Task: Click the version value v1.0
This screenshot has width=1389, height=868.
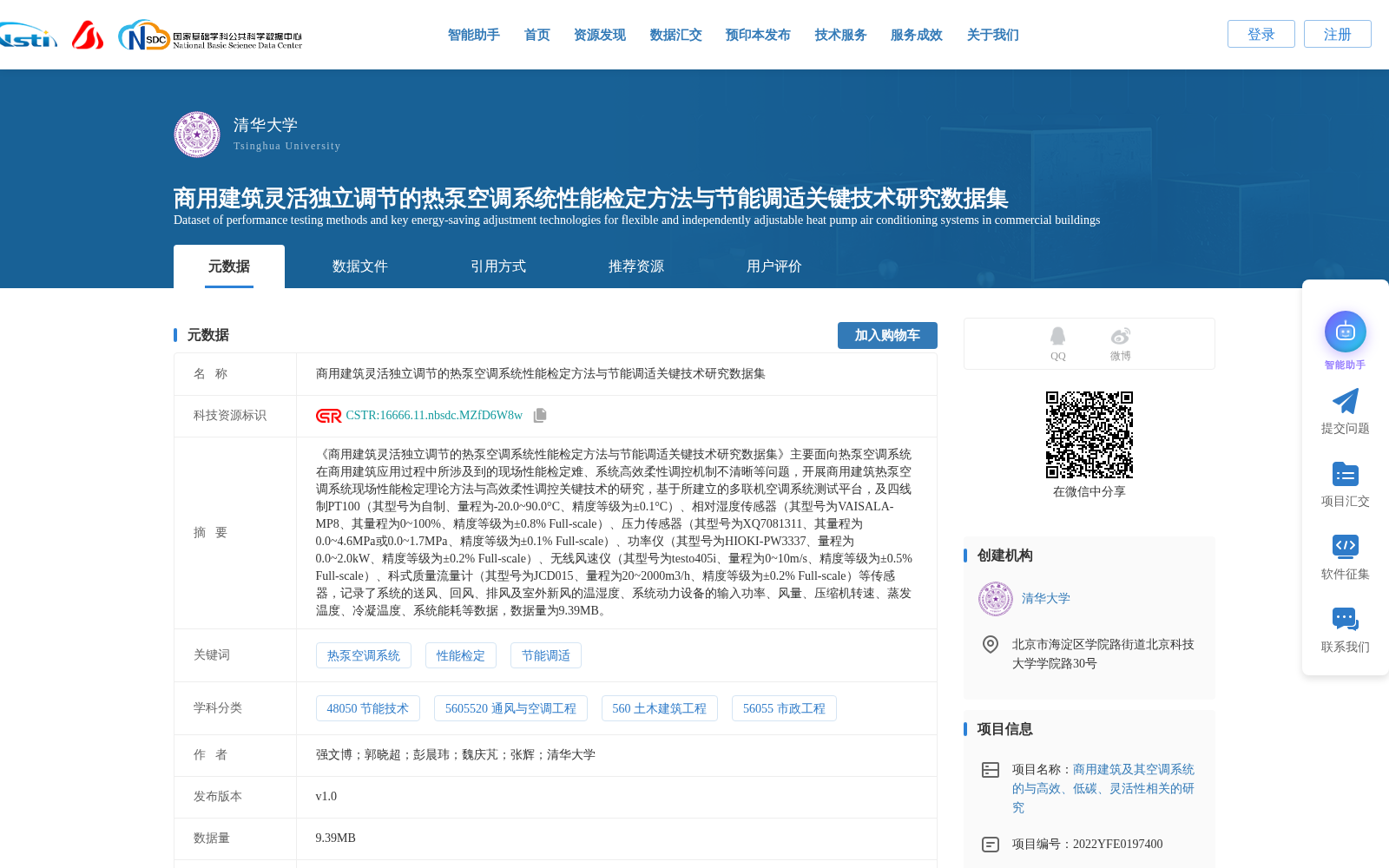Action: [326, 797]
